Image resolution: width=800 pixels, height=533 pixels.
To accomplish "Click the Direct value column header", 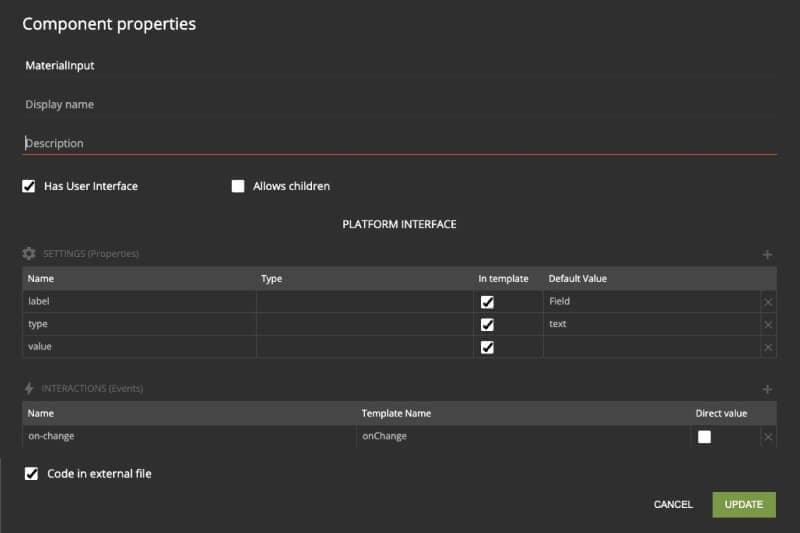I will tap(721, 413).
